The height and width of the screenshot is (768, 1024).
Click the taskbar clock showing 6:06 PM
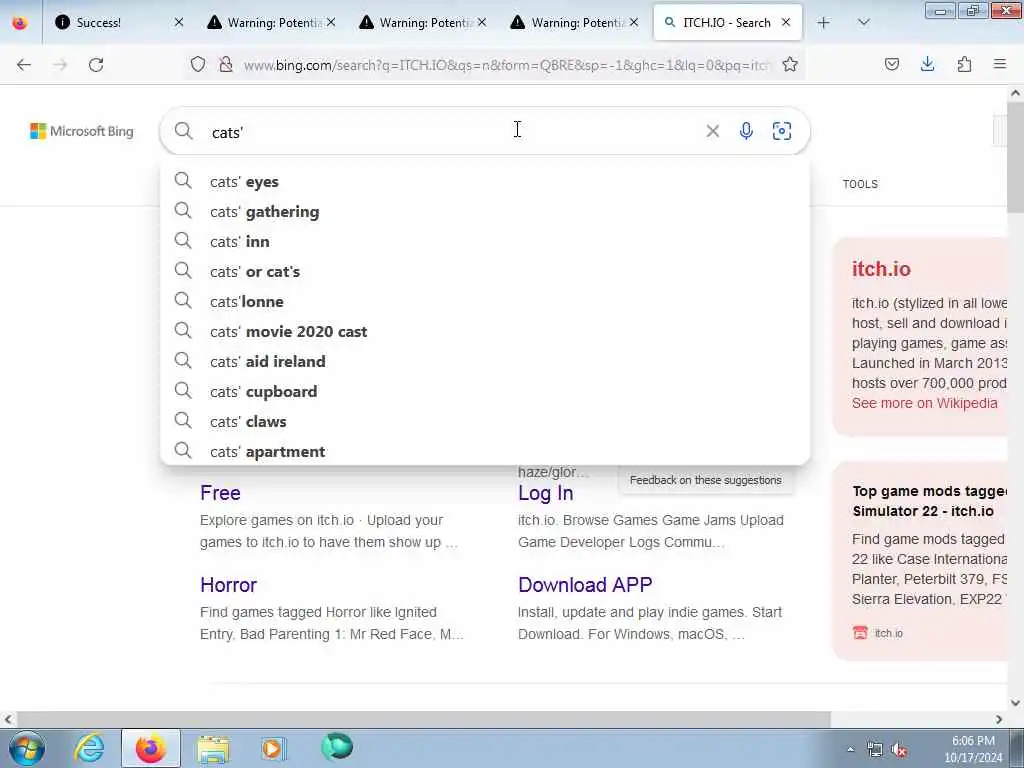click(973, 749)
